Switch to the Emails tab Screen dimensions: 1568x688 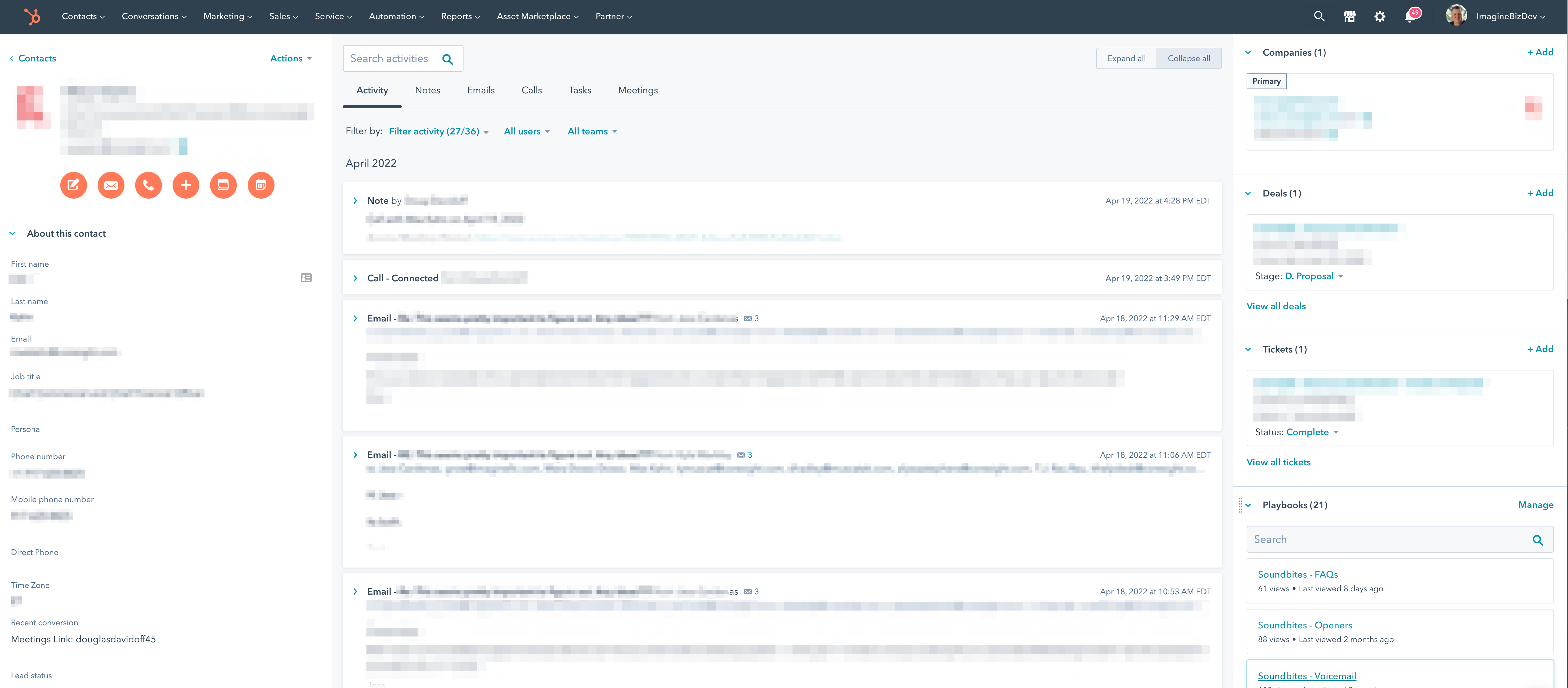pyautogui.click(x=480, y=90)
